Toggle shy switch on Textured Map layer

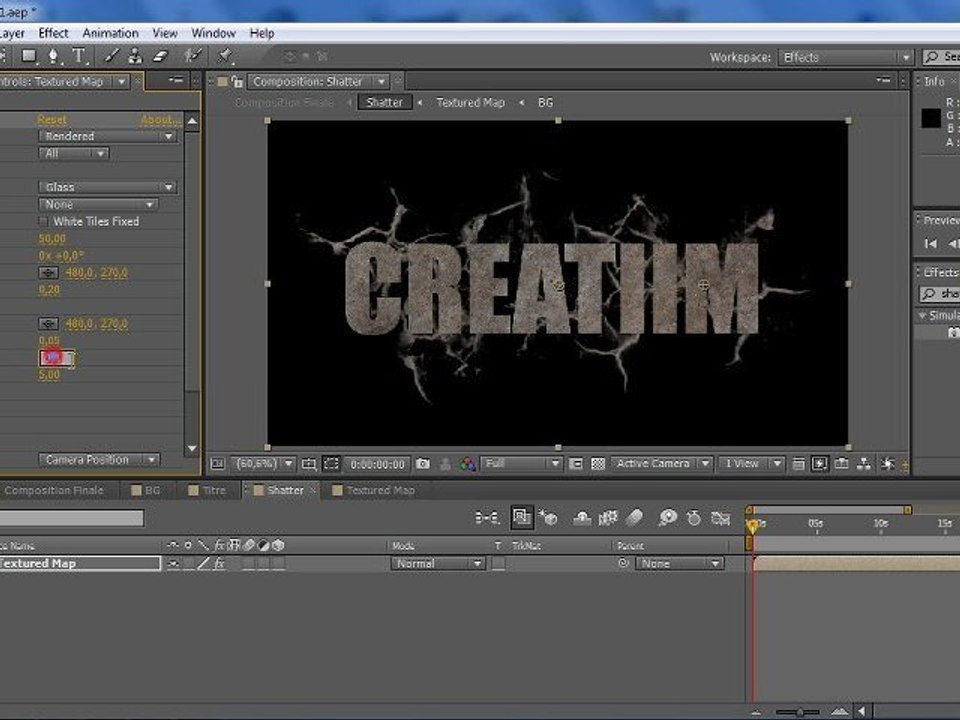[x=173, y=563]
